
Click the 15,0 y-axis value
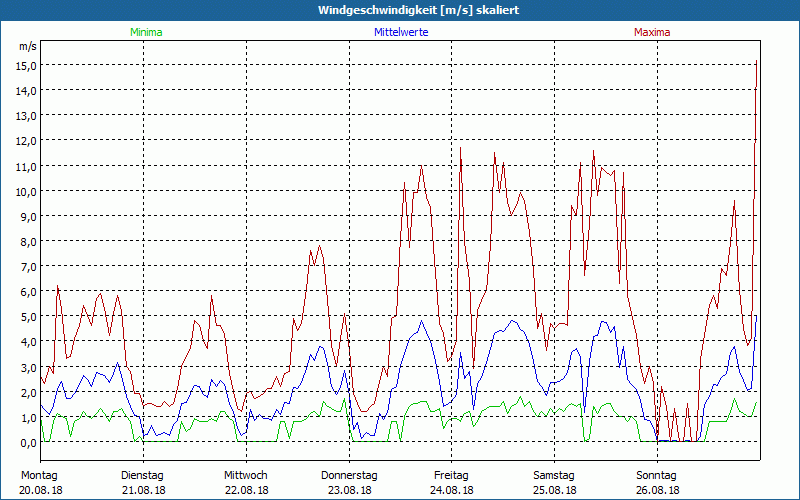26,65
